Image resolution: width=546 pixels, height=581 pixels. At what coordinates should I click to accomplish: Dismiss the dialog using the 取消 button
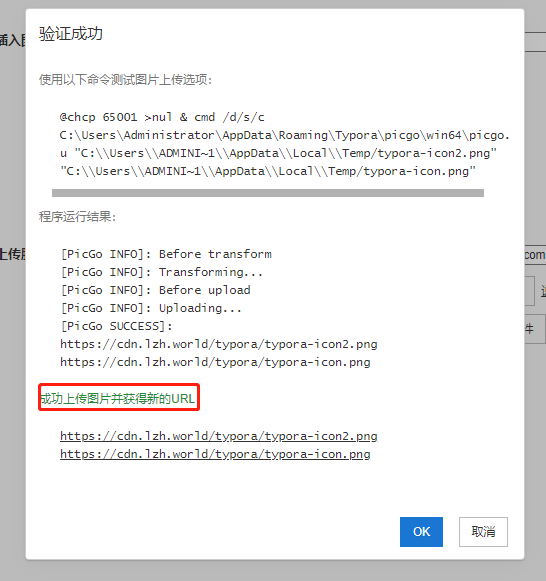(x=483, y=532)
